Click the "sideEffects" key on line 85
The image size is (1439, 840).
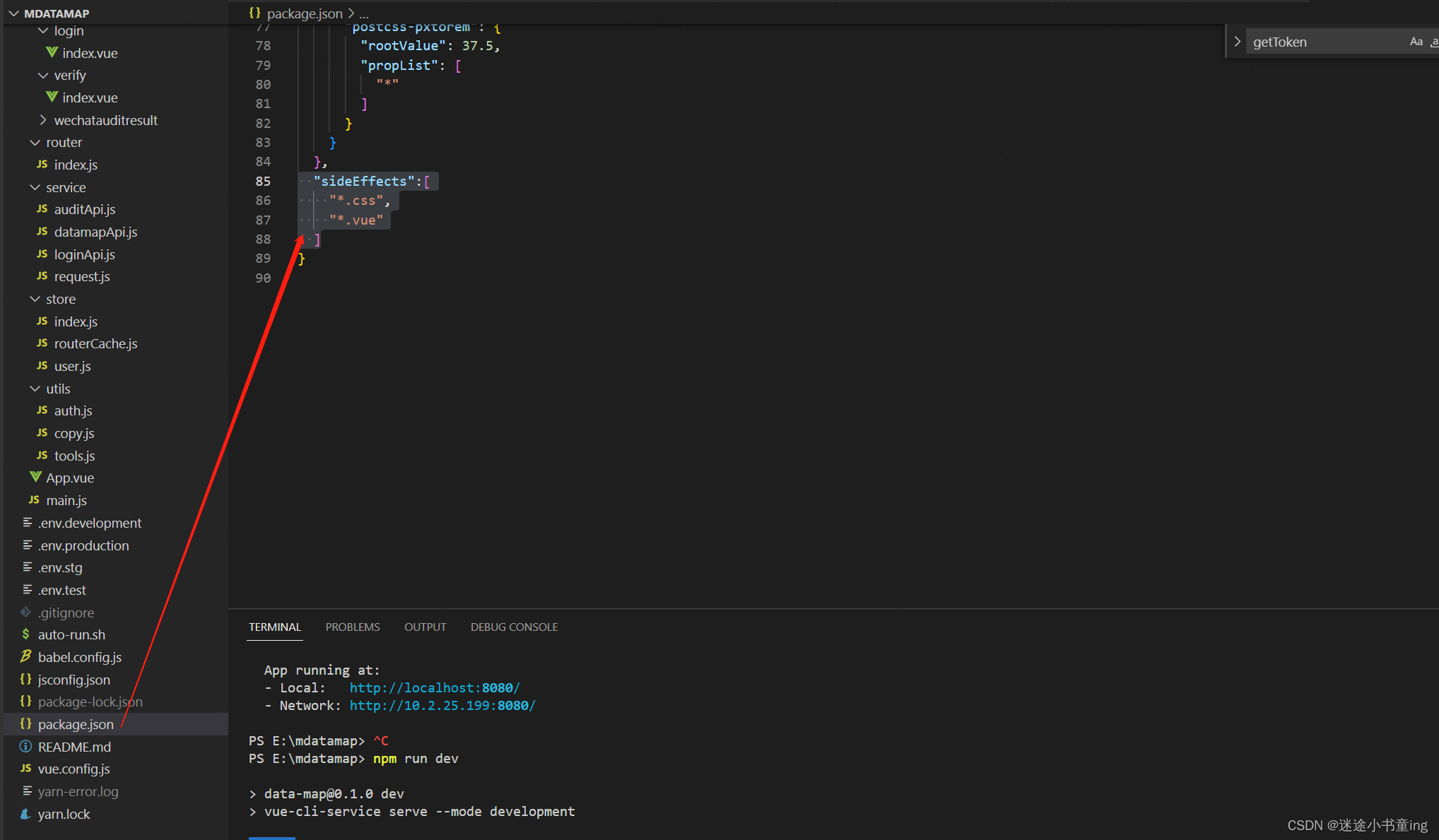click(x=364, y=182)
